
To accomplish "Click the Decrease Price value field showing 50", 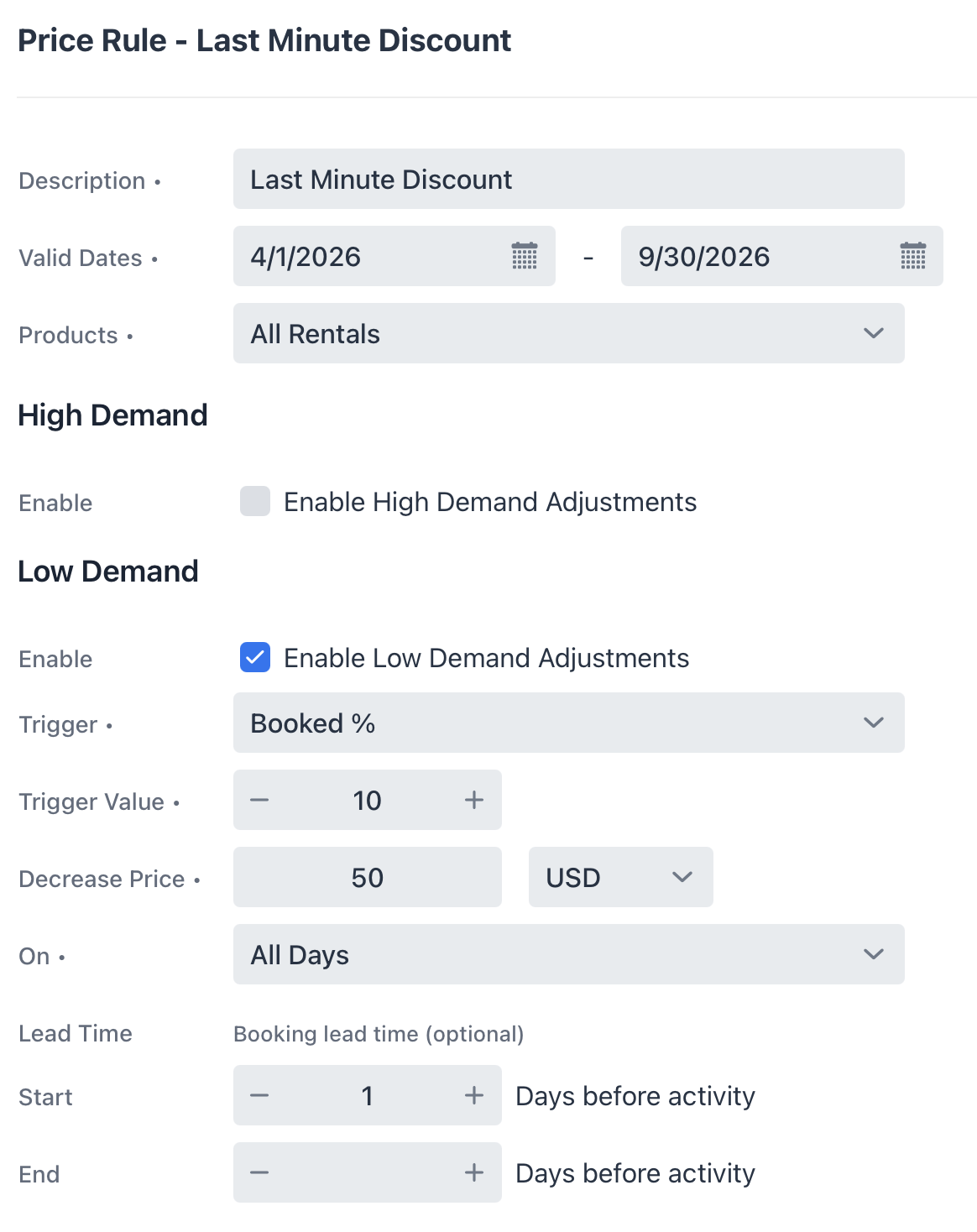I will [367, 877].
